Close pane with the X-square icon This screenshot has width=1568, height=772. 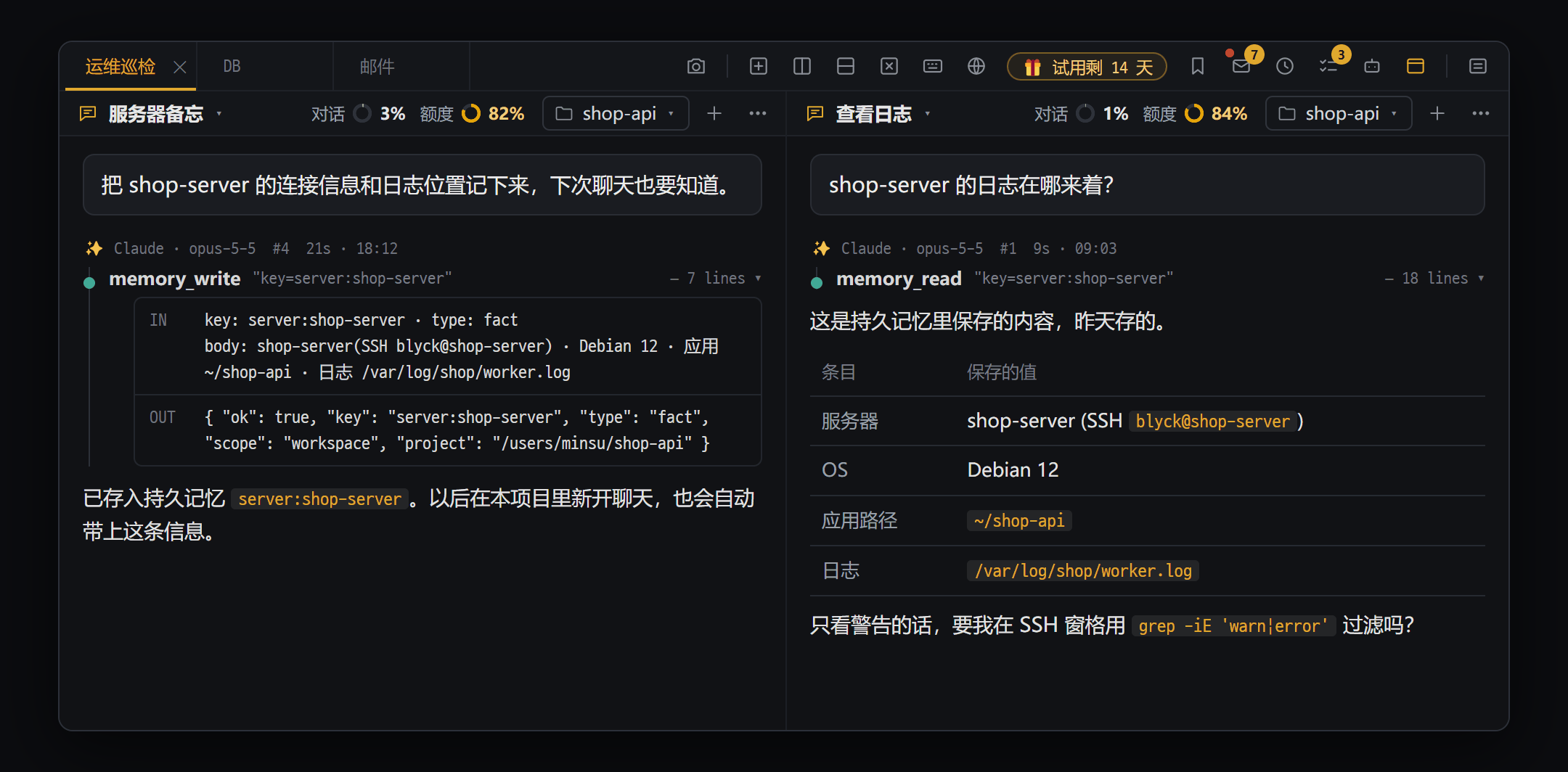click(889, 67)
